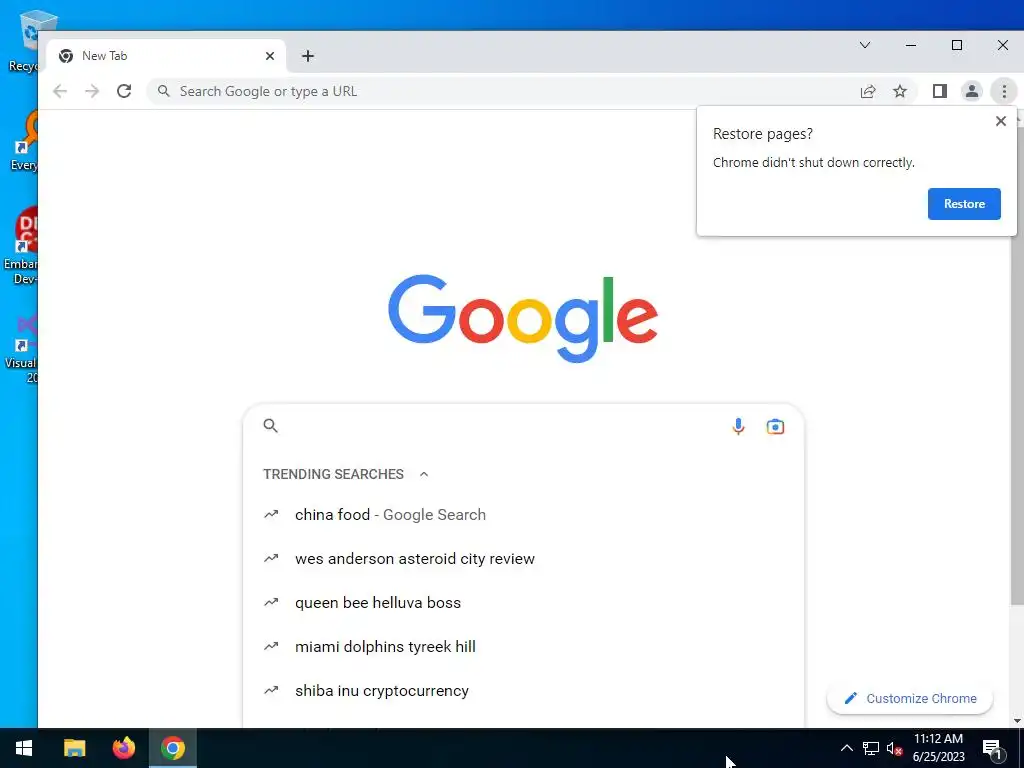Bookmark this tab with the star icon
Viewport: 1024px width, 768px height.
[x=900, y=91]
